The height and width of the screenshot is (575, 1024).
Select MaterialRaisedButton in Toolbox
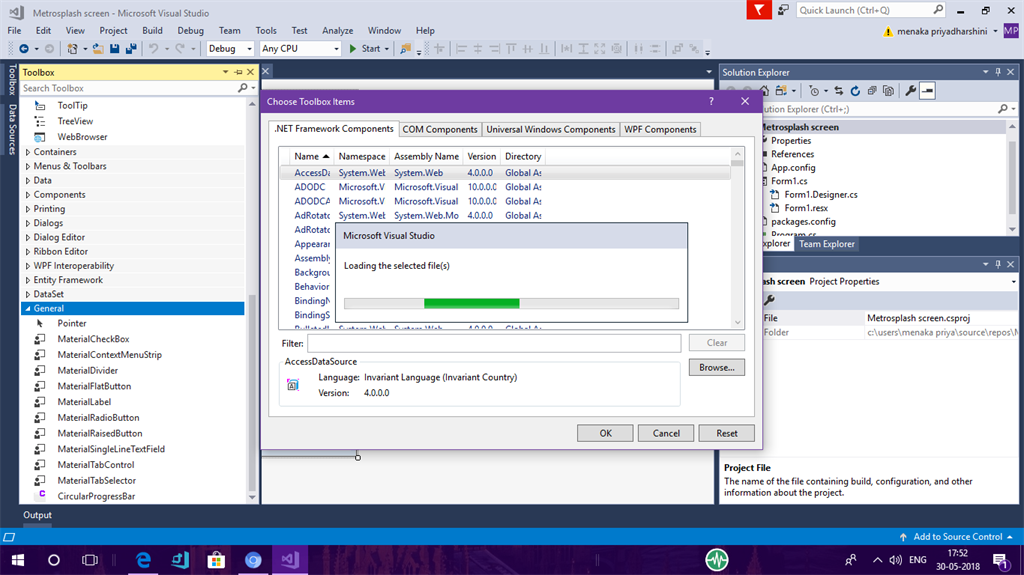(99, 433)
